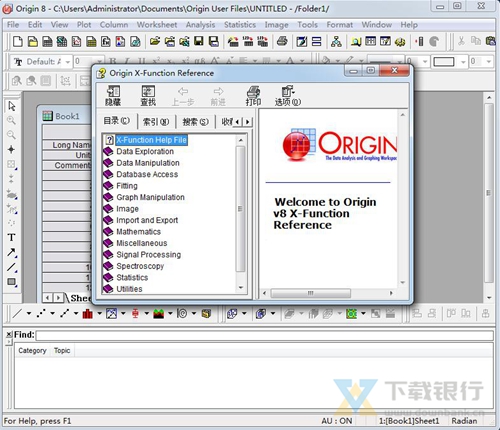Open the Data Exploration book
Viewport: 500px width, 430px height.
[145, 151]
